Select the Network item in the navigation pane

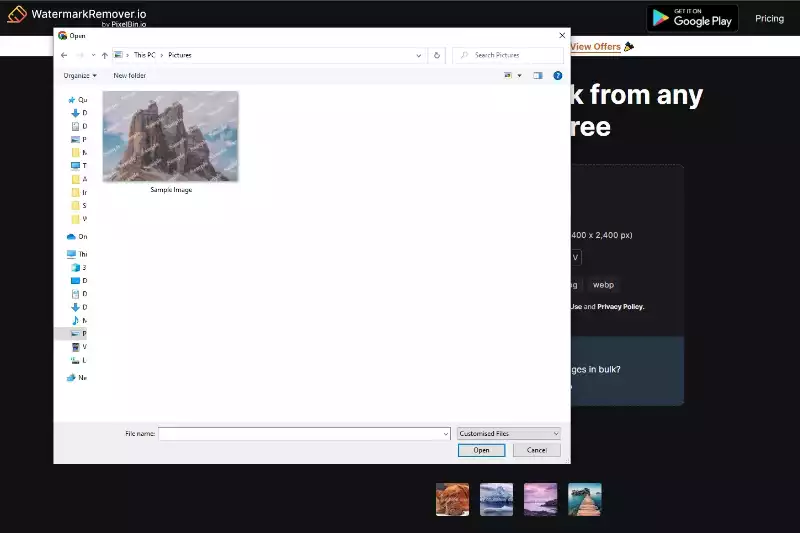(77, 377)
